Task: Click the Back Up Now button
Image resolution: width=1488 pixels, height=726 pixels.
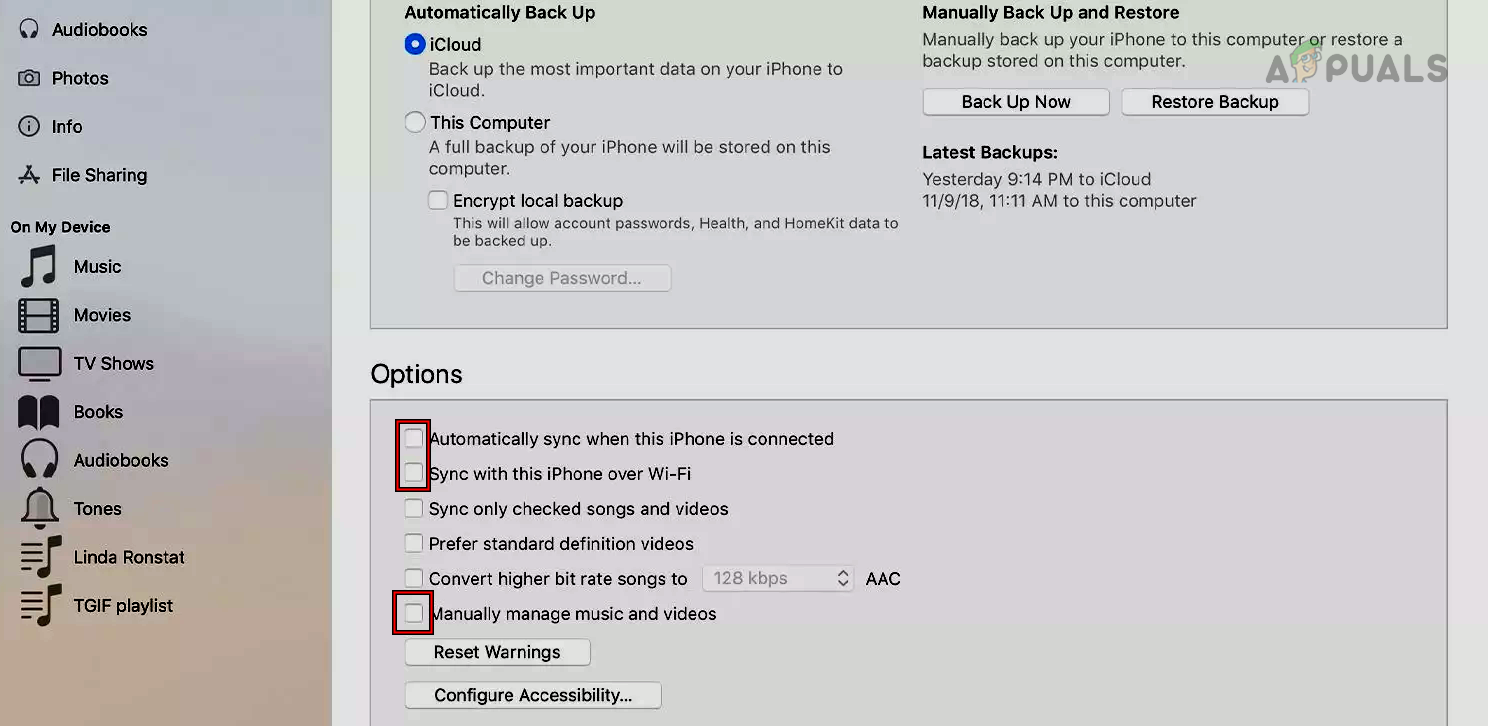Action: pyautogui.click(x=1015, y=101)
